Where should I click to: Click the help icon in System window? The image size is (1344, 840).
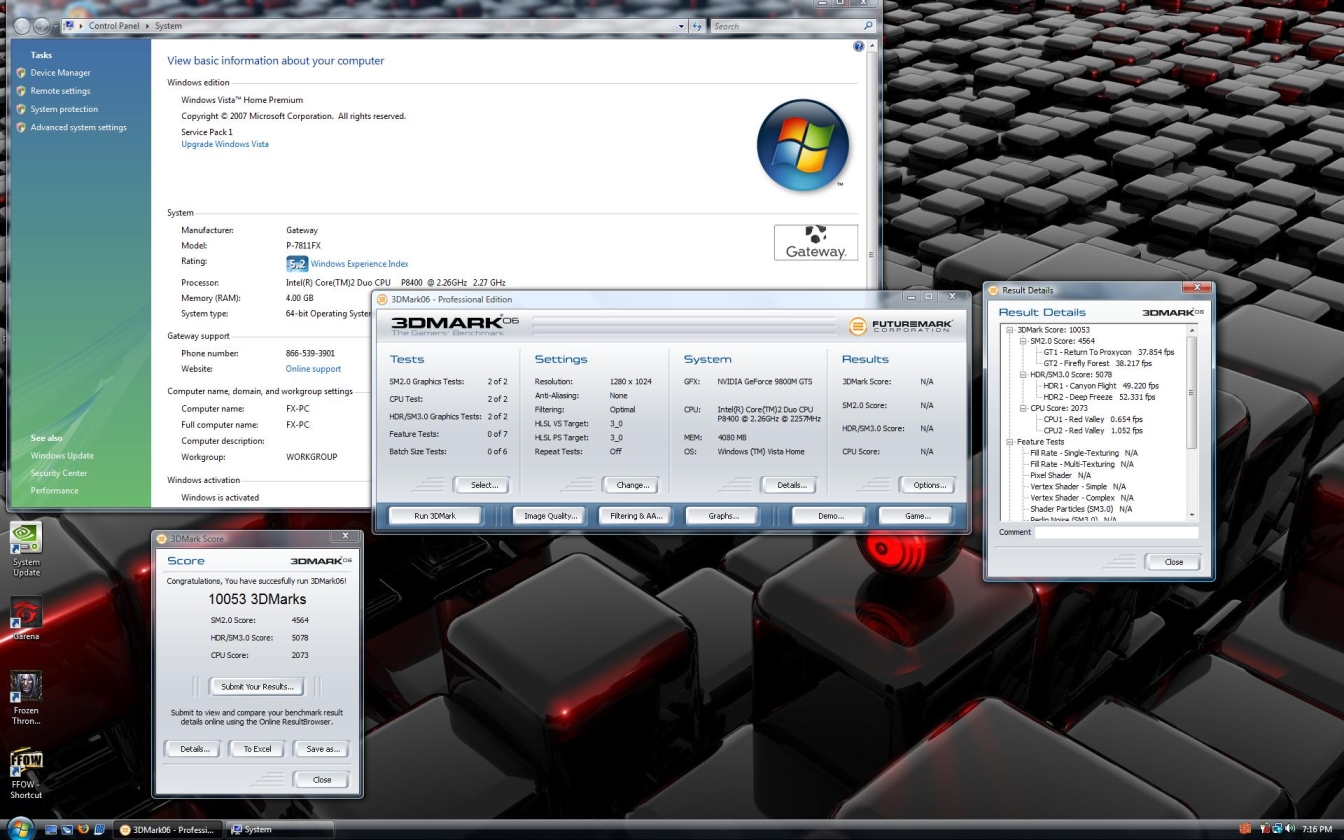tap(859, 47)
